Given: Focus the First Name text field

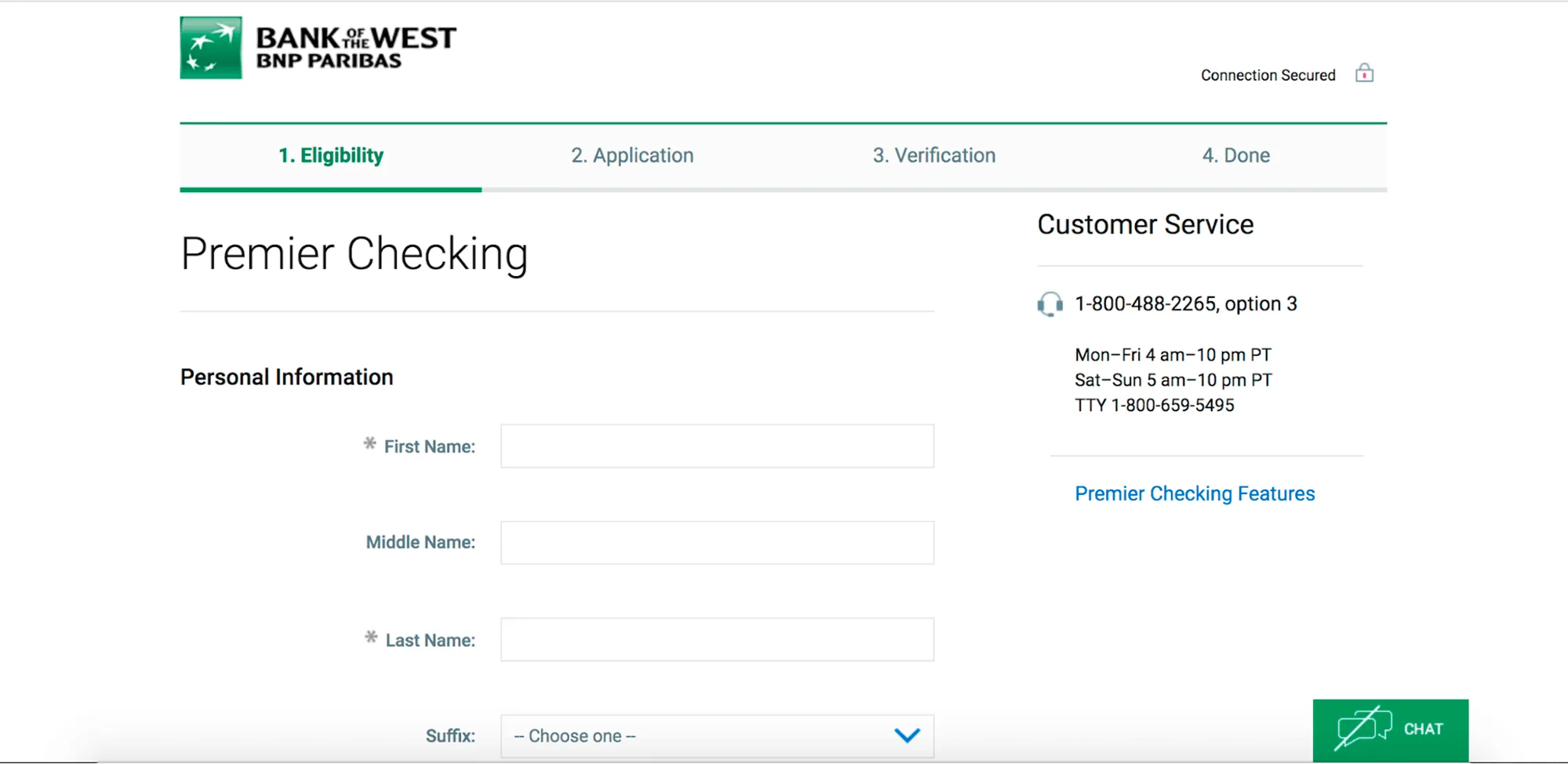Looking at the screenshot, I should 717,446.
